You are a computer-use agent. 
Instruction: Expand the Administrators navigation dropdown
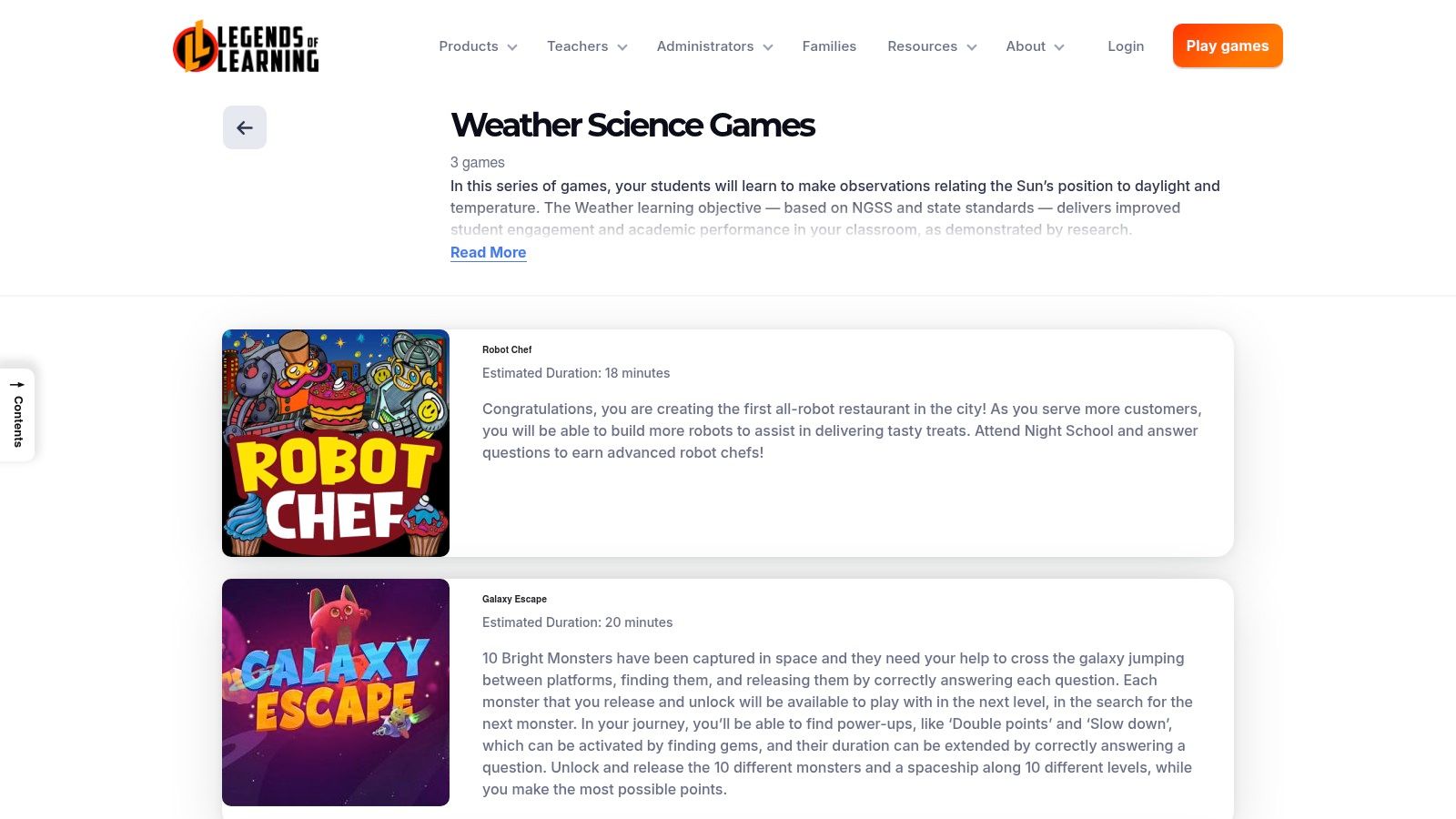pyautogui.click(x=713, y=45)
